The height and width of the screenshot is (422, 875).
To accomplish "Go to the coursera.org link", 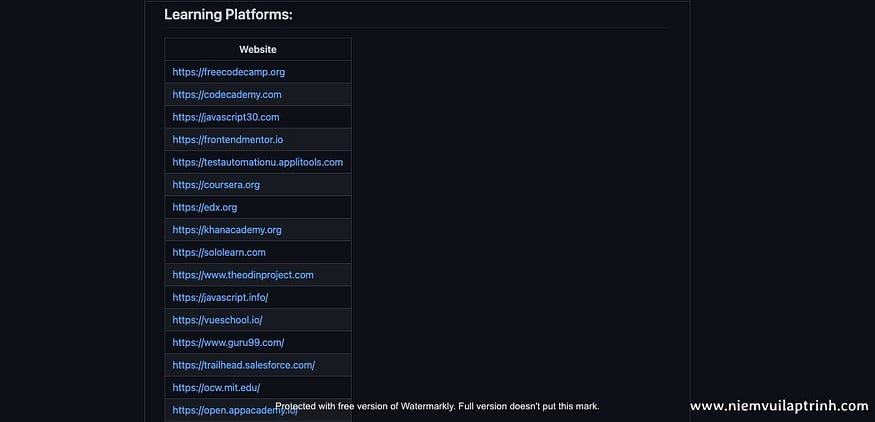I will [x=216, y=185].
